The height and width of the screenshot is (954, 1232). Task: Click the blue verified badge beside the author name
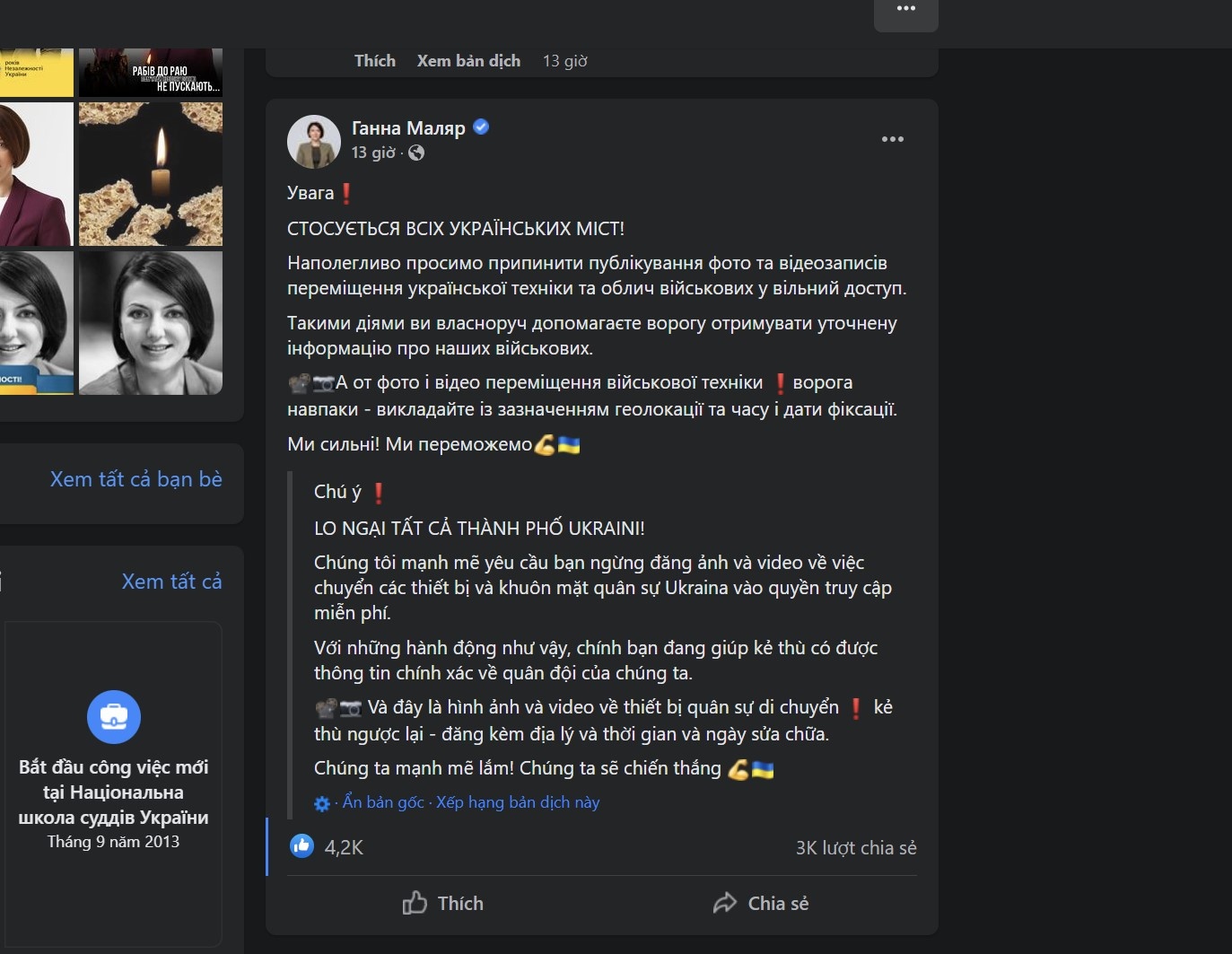[x=481, y=127]
